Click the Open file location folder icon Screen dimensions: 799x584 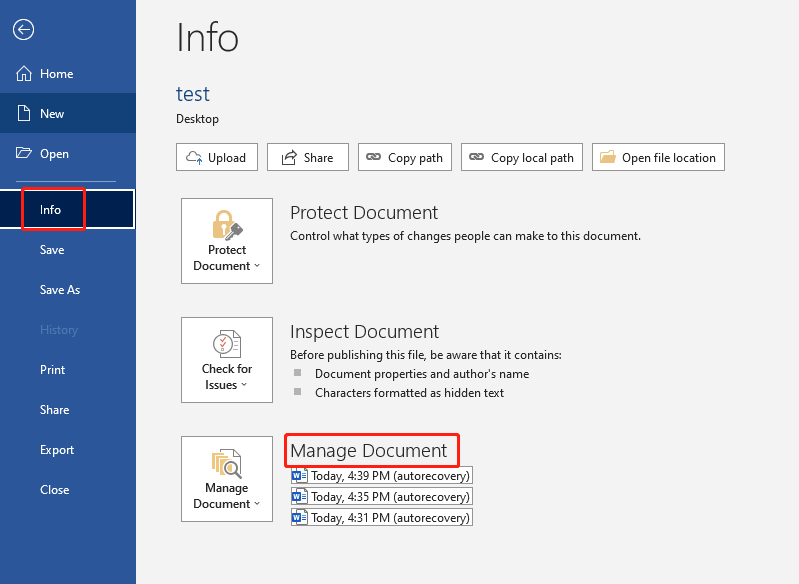tap(608, 158)
